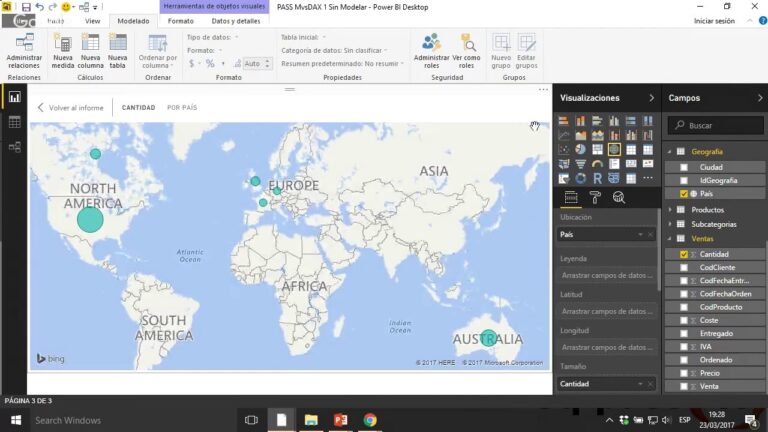This screenshot has height=432, width=768.
Task: Select the Line chart visualization icon
Action: point(564,135)
